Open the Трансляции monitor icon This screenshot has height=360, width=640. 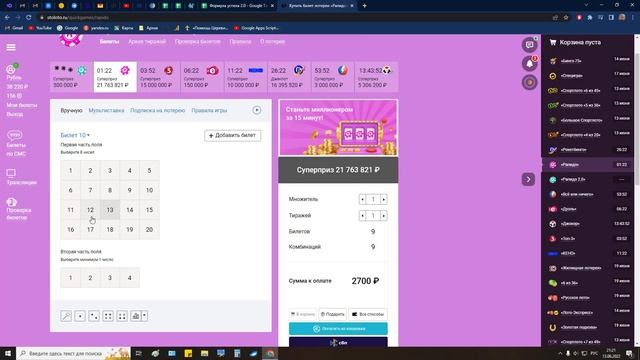[11, 173]
